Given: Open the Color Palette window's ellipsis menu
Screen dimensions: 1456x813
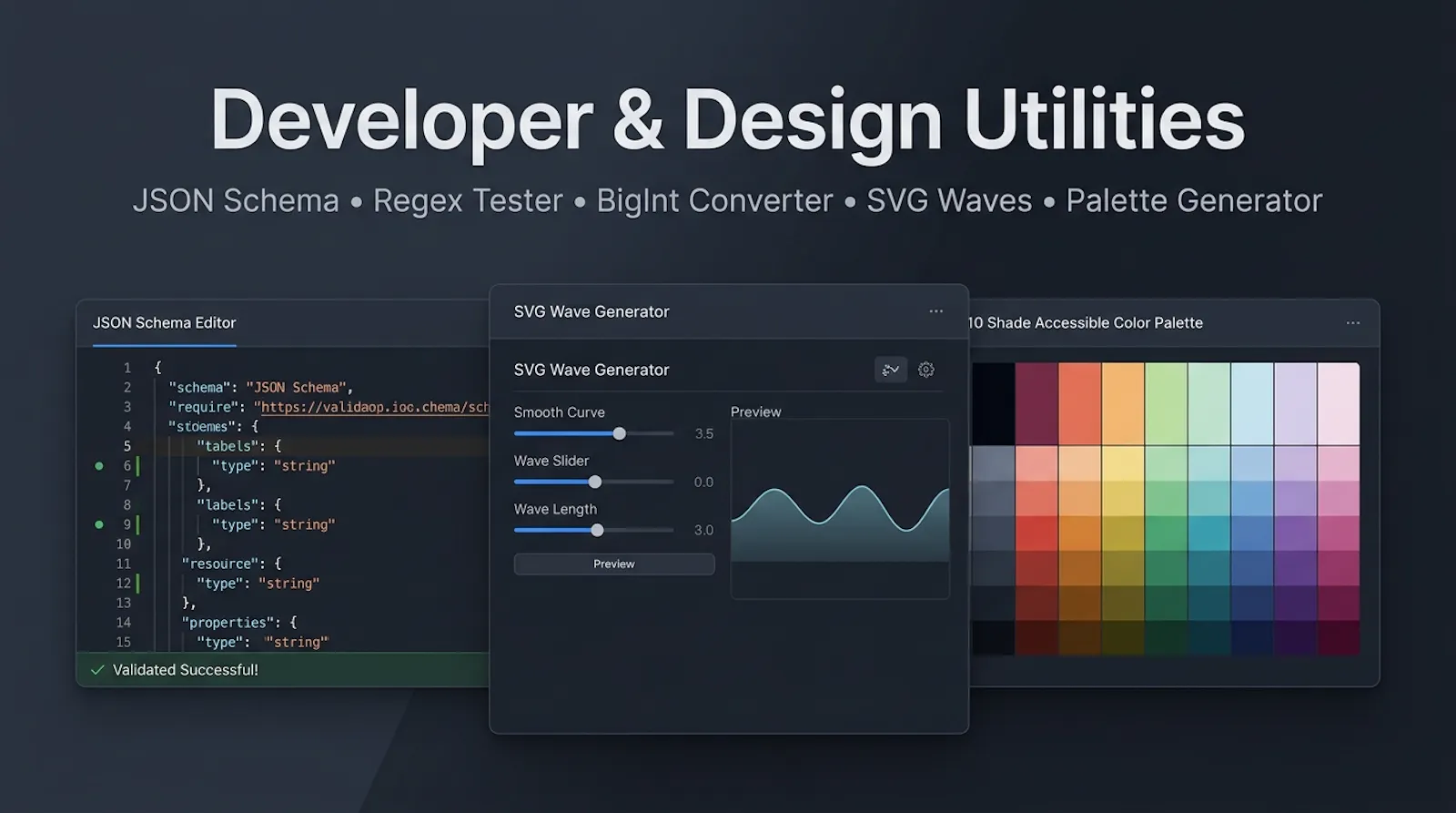Looking at the screenshot, I should coord(1353,323).
